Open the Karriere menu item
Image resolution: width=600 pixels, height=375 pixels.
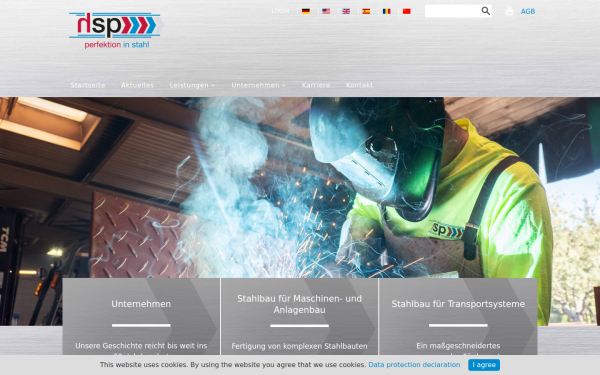pyautogui.click(x=316, y=85)
